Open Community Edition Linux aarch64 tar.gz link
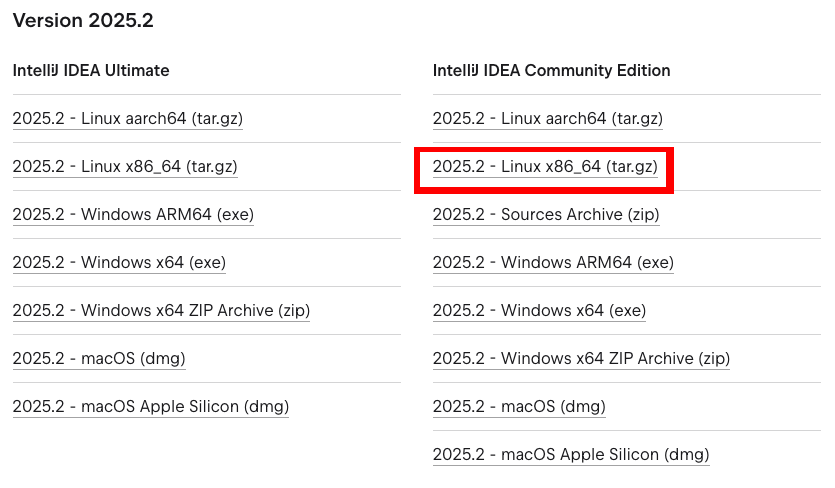This screenshot has height=488, width=835. click(x=547, y=119)
